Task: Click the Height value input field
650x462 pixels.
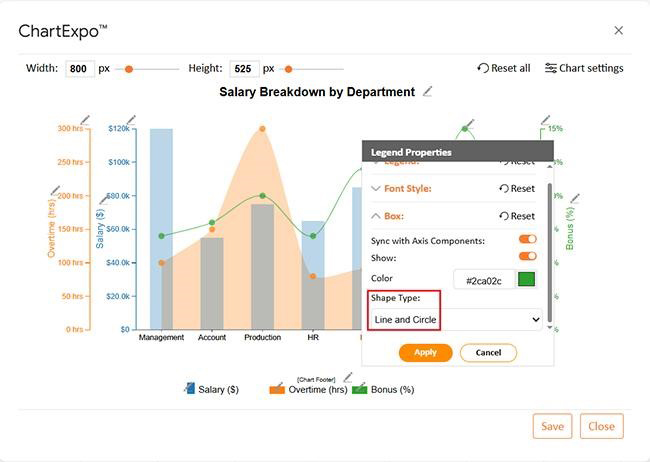Action: coord(244,69)
